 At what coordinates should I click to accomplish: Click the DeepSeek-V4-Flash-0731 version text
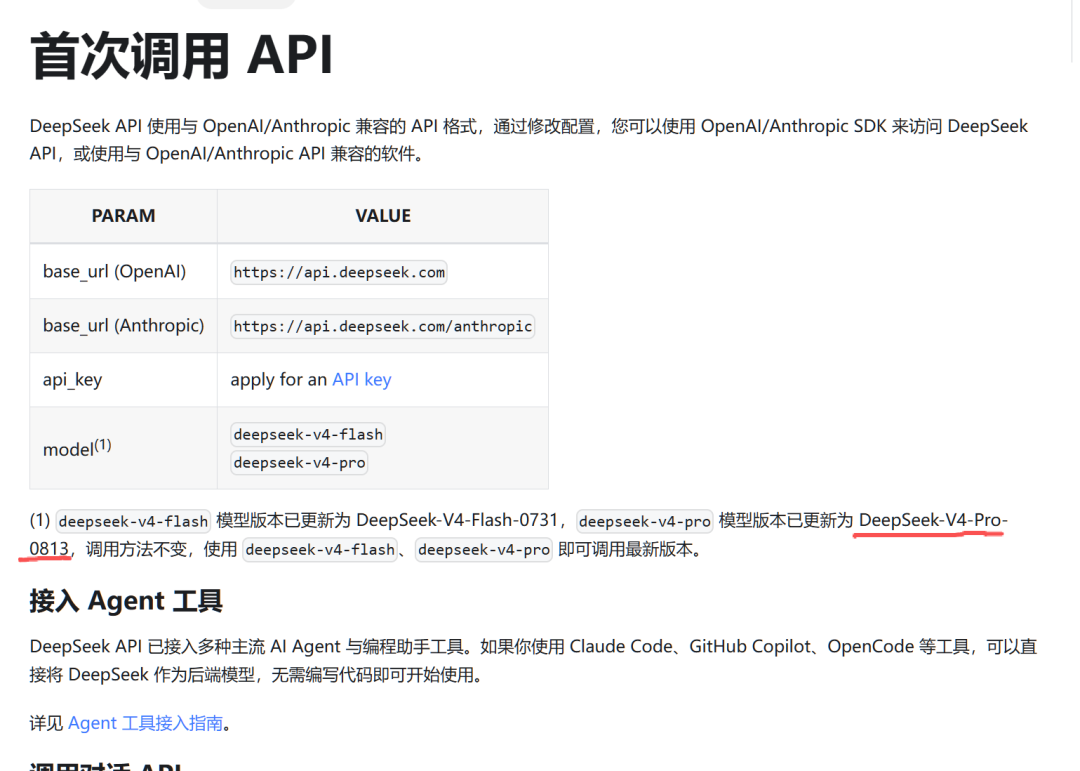[457, 520]
